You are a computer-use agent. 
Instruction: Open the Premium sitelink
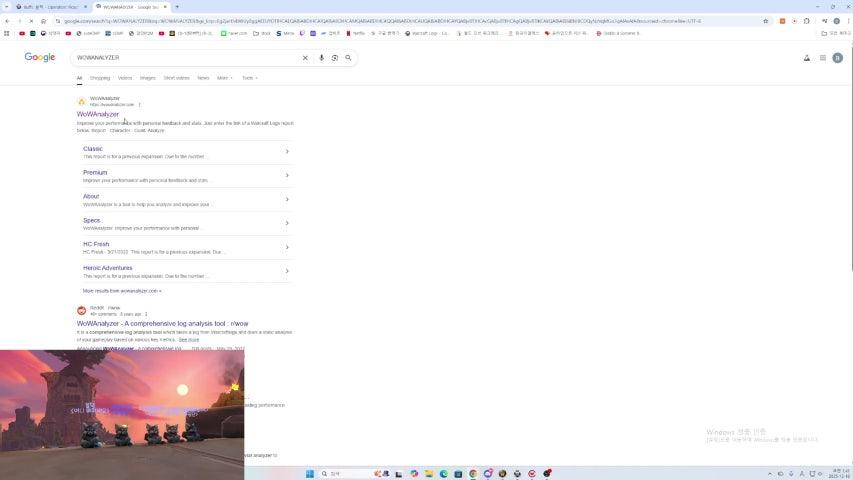point(95,173)
